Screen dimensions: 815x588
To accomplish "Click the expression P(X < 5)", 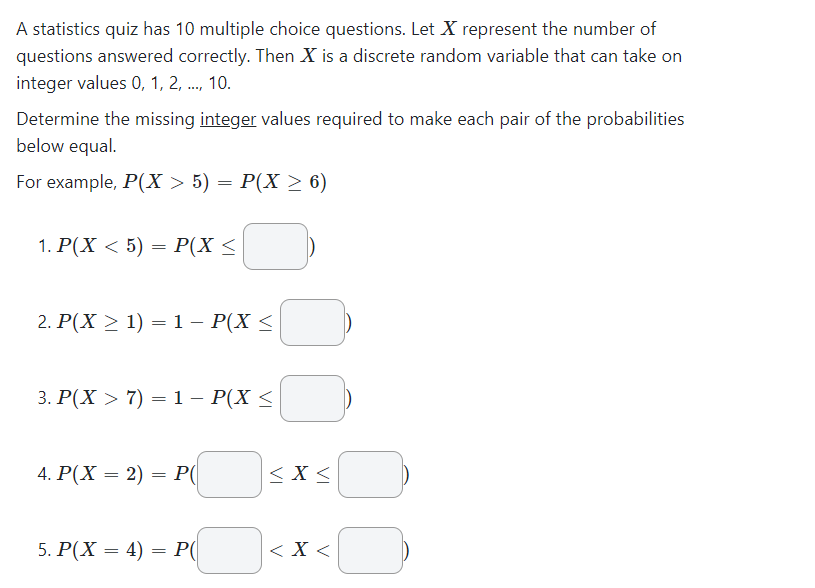I will [103, 245].
